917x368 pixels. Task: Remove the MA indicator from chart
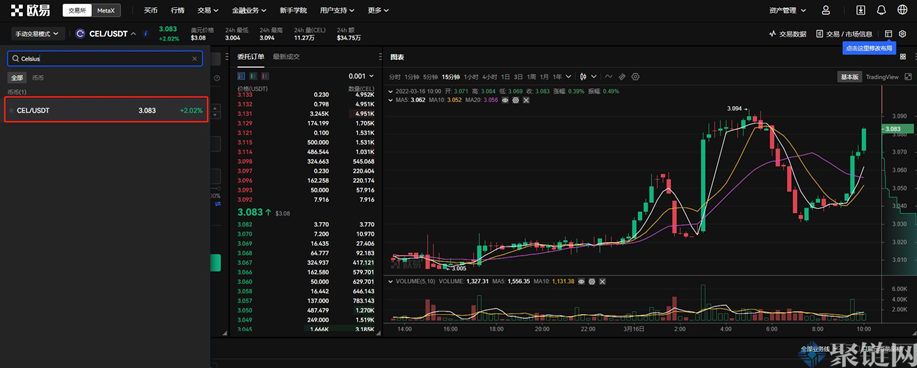tap(526, 100)
